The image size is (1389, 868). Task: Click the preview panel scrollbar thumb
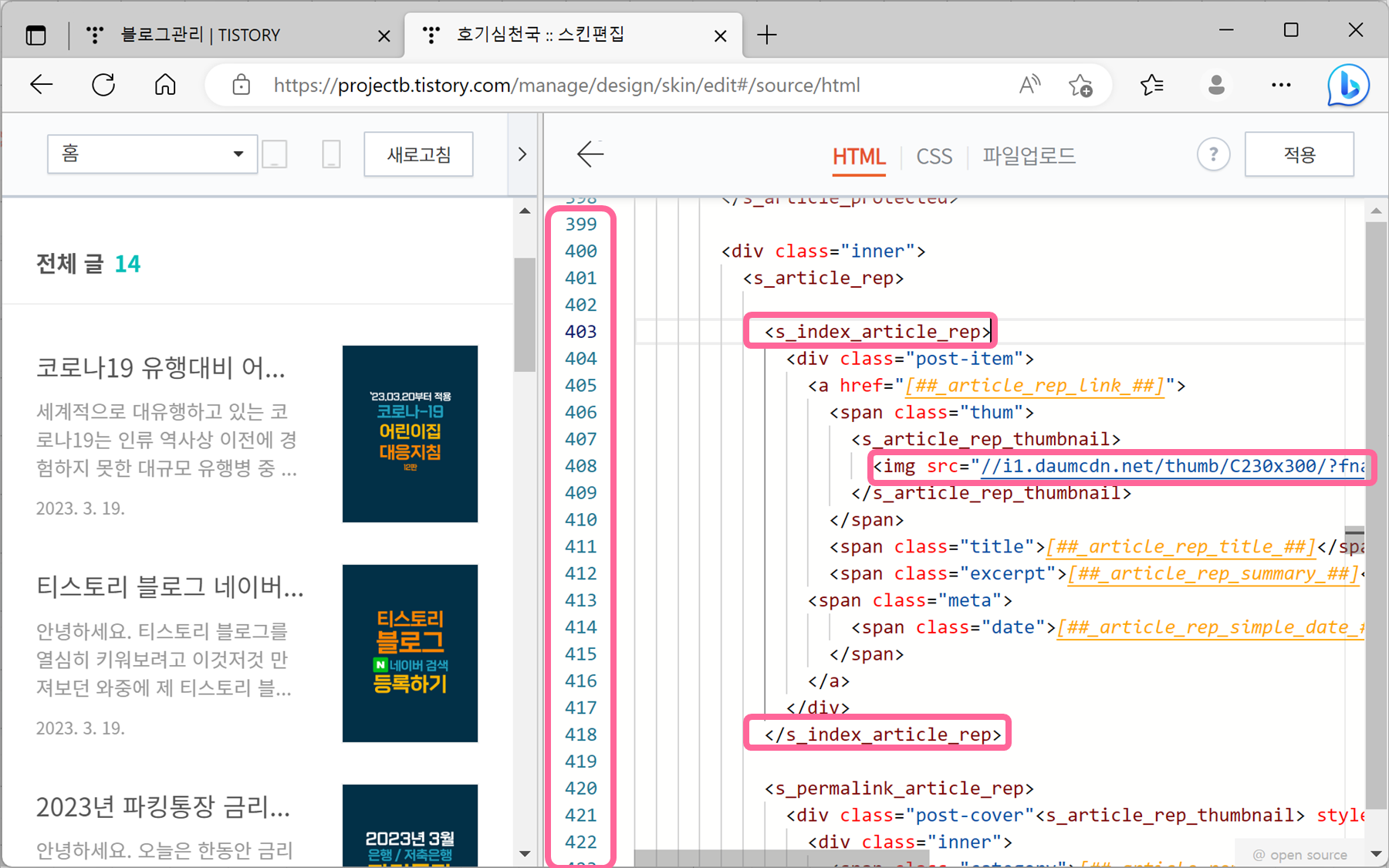coord(525,315)
